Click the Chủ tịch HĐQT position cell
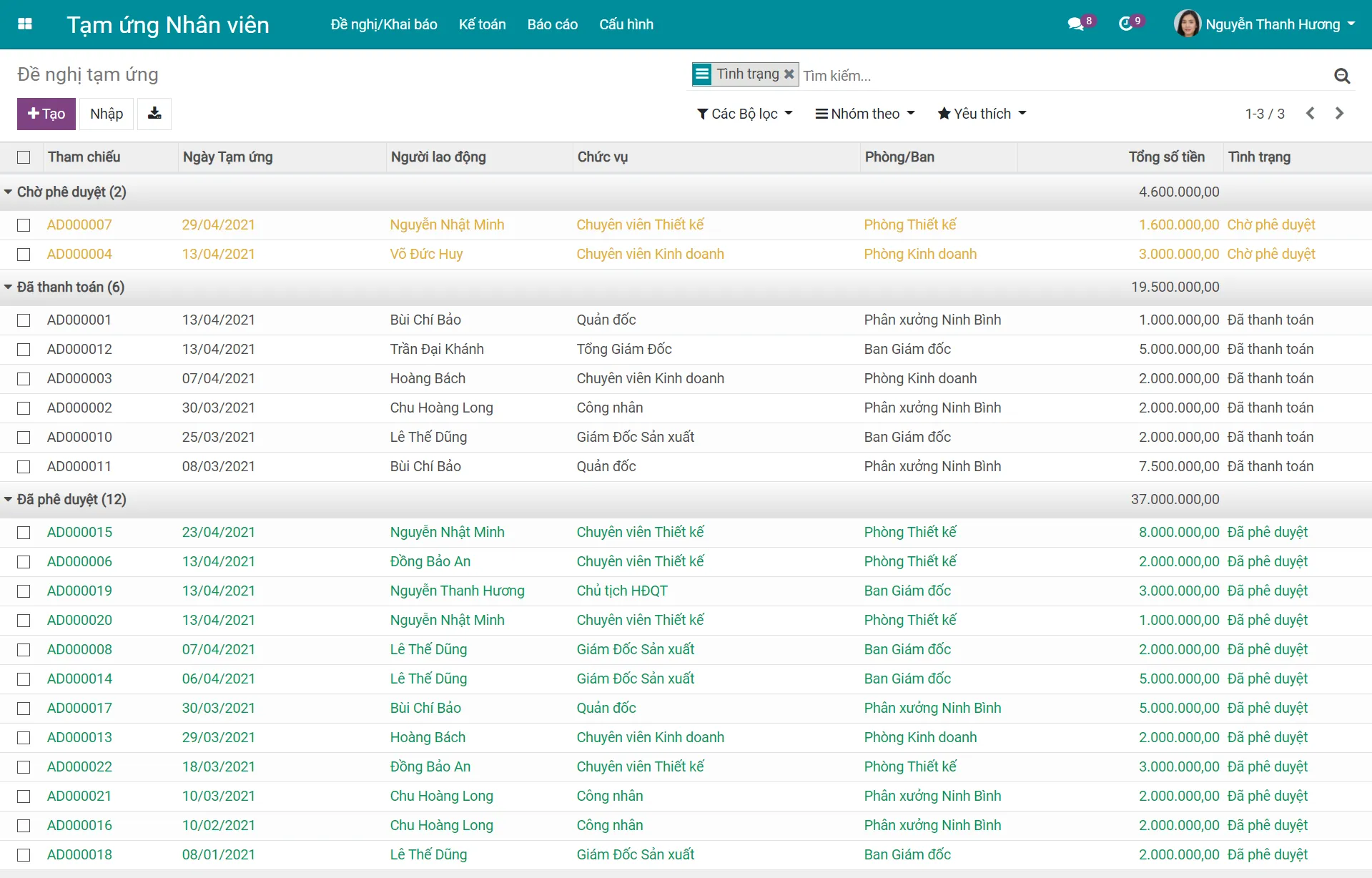The width and height of the screenshot is (1372, 878). (x=622, y=591)
